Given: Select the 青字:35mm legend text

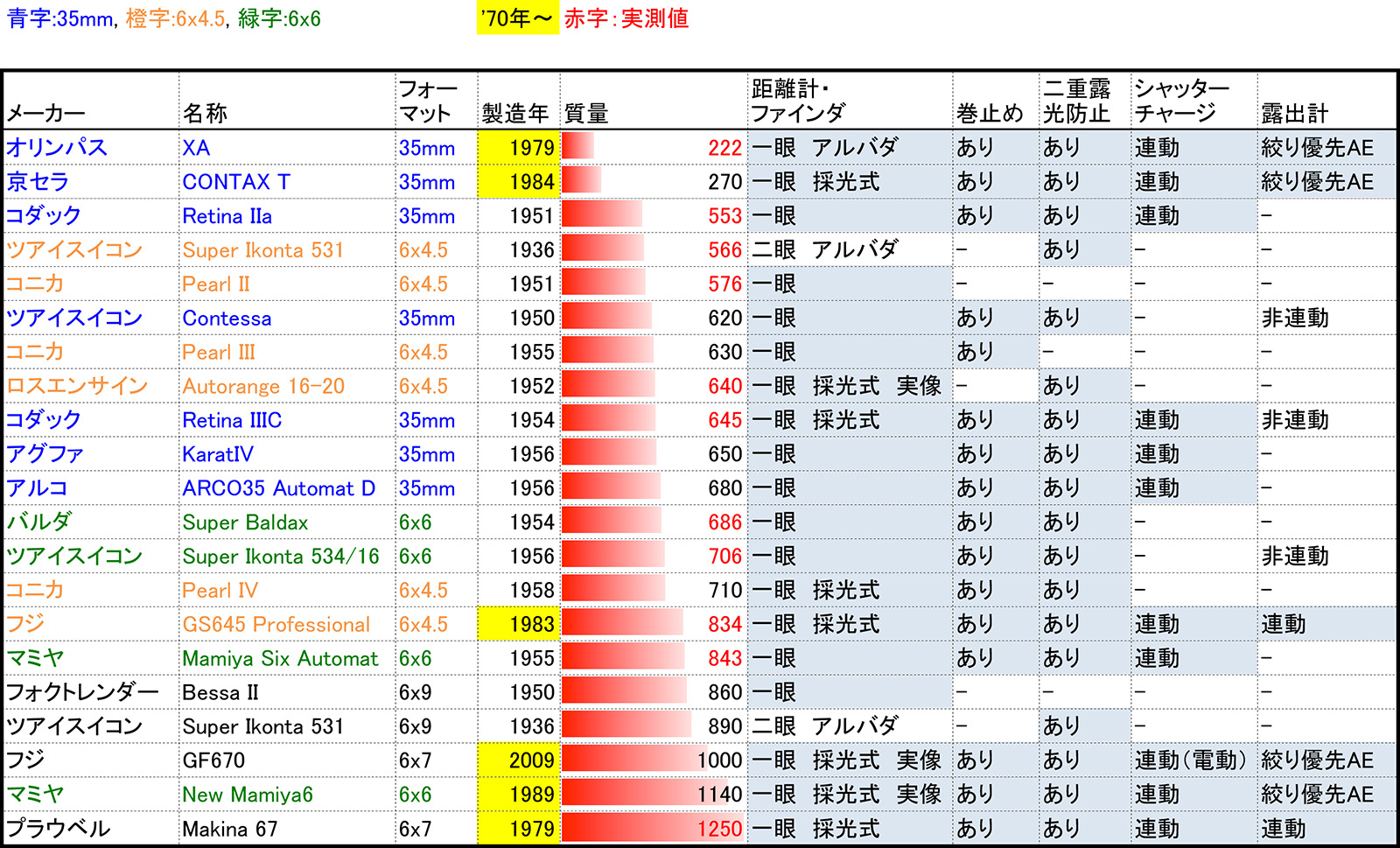Looking at the screenshot, I should (59, 18).
